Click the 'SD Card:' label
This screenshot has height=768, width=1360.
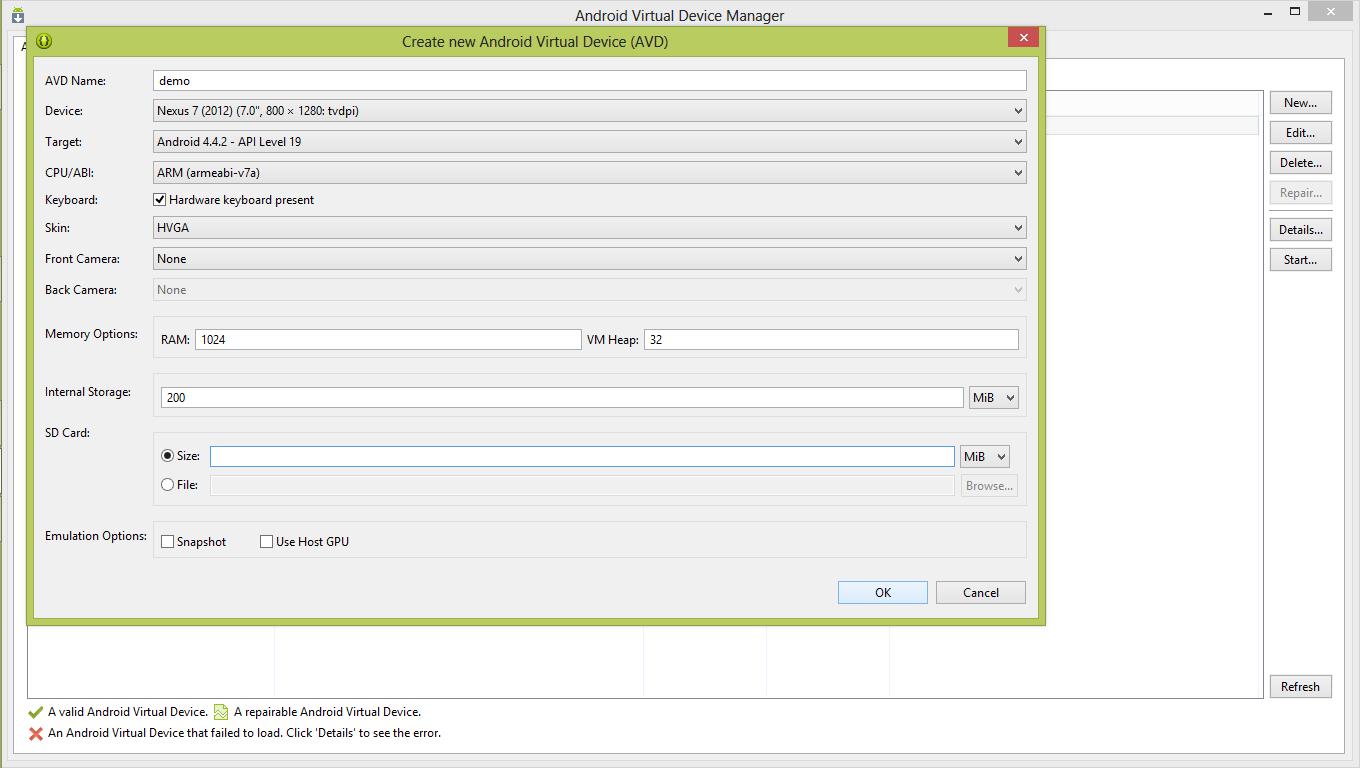point(67,433)
